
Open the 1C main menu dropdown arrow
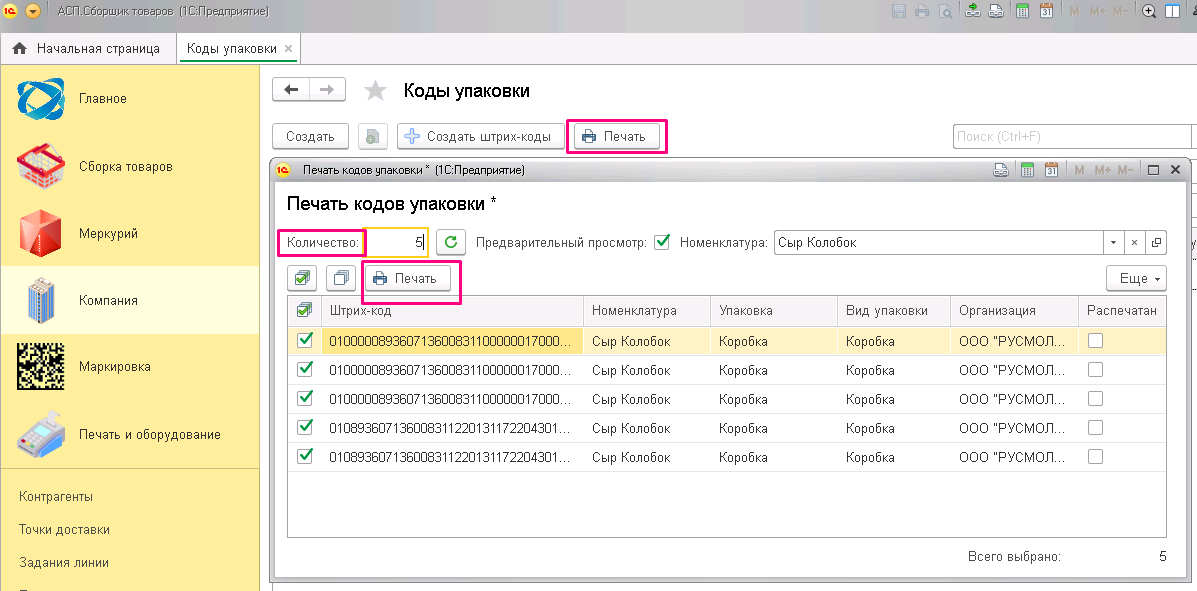(x=33, y=11)
